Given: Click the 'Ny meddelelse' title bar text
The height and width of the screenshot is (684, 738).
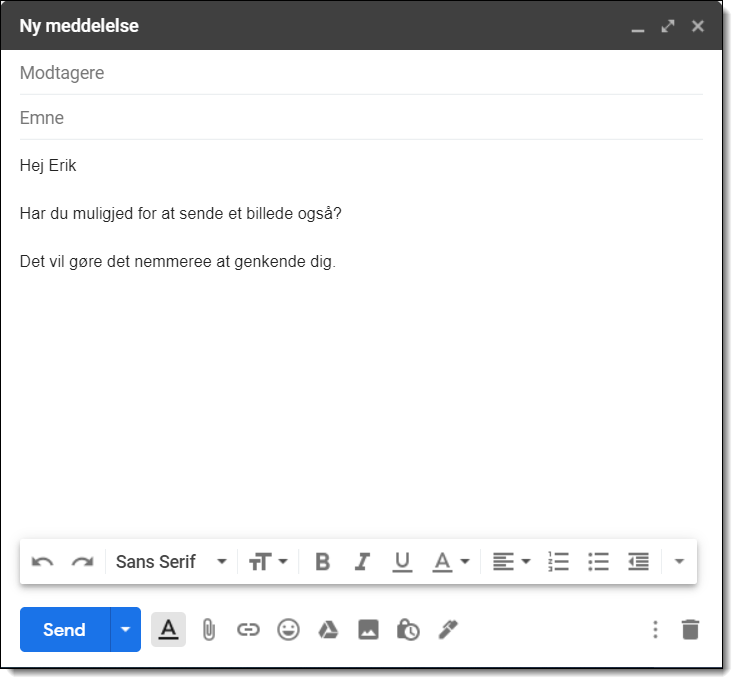Looking at the screenshot, I should click(79, 26).
